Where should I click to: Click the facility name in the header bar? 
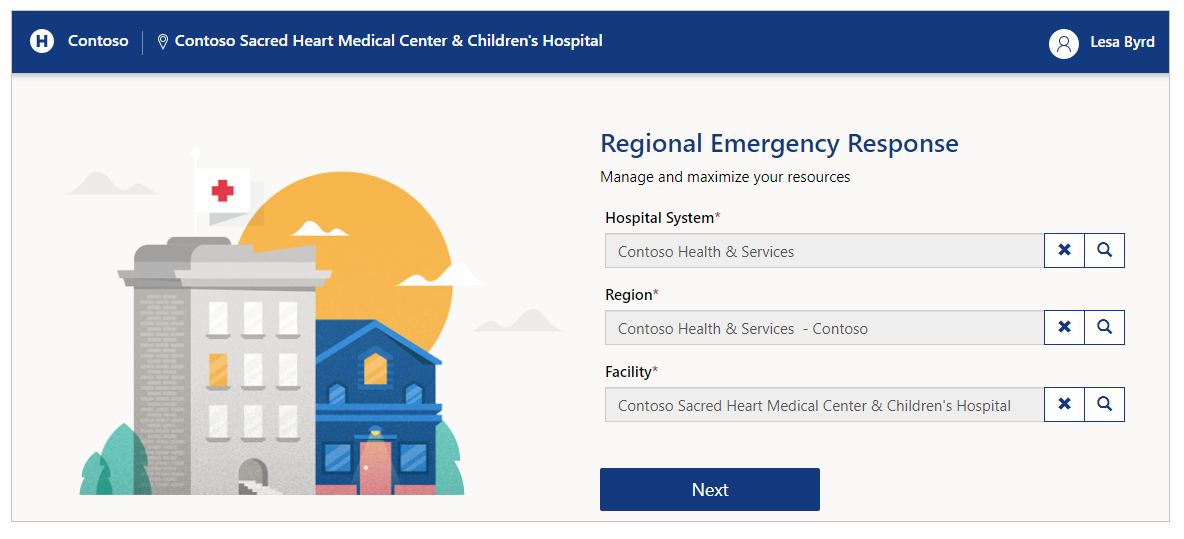click(x=389, y=41)
